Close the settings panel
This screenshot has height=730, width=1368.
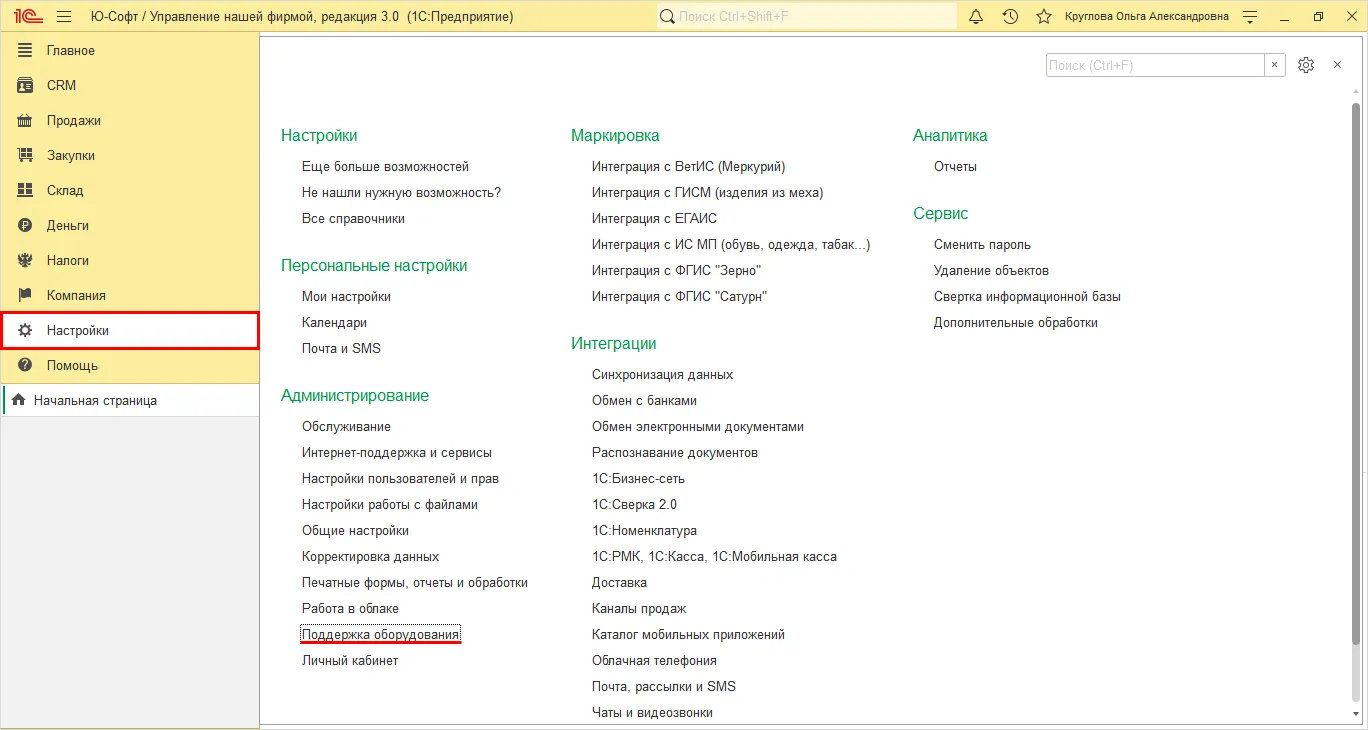[1337, 65]
